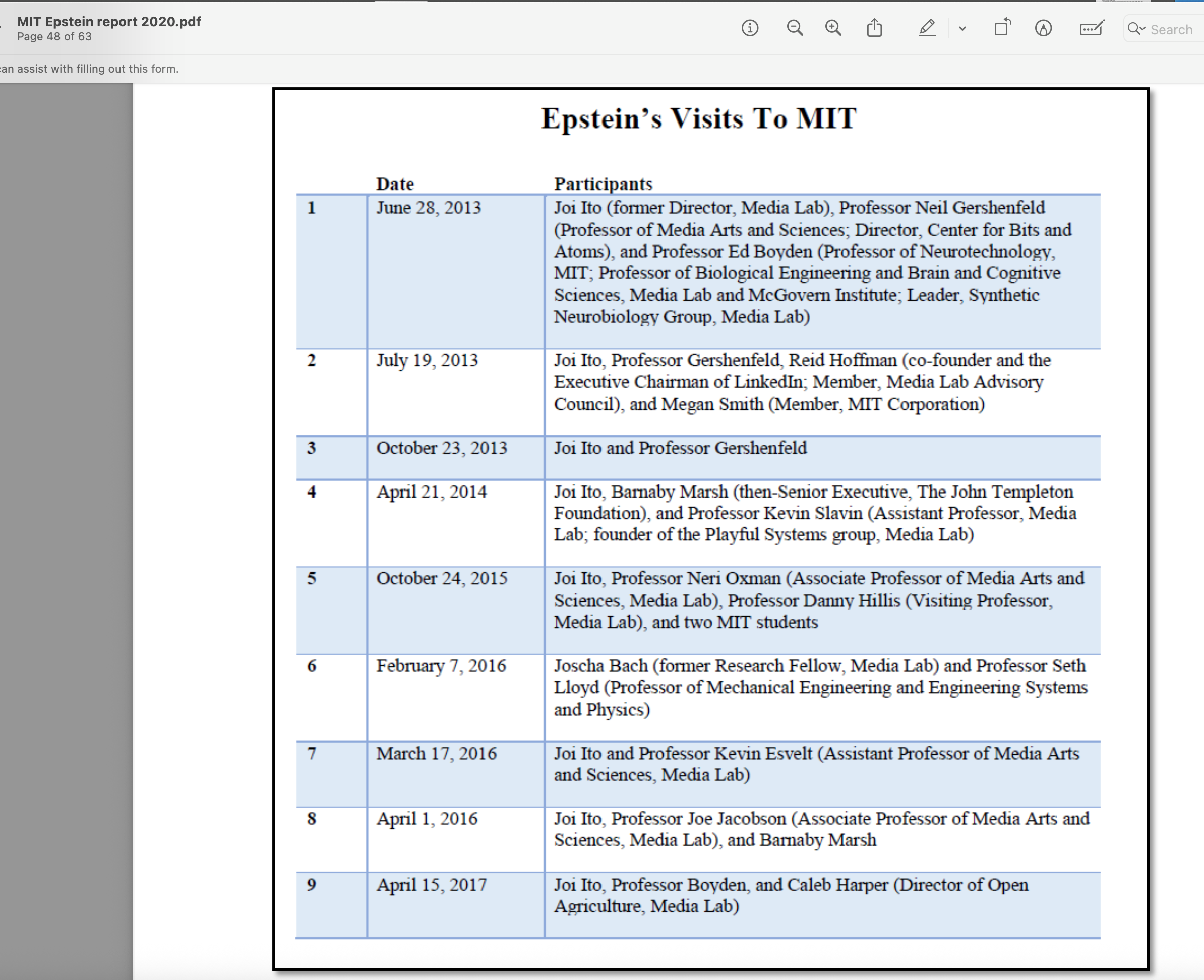This screenshot has width=1204, height=980.
Task: Open the Inspector info panel
Action: coord(750,28)
